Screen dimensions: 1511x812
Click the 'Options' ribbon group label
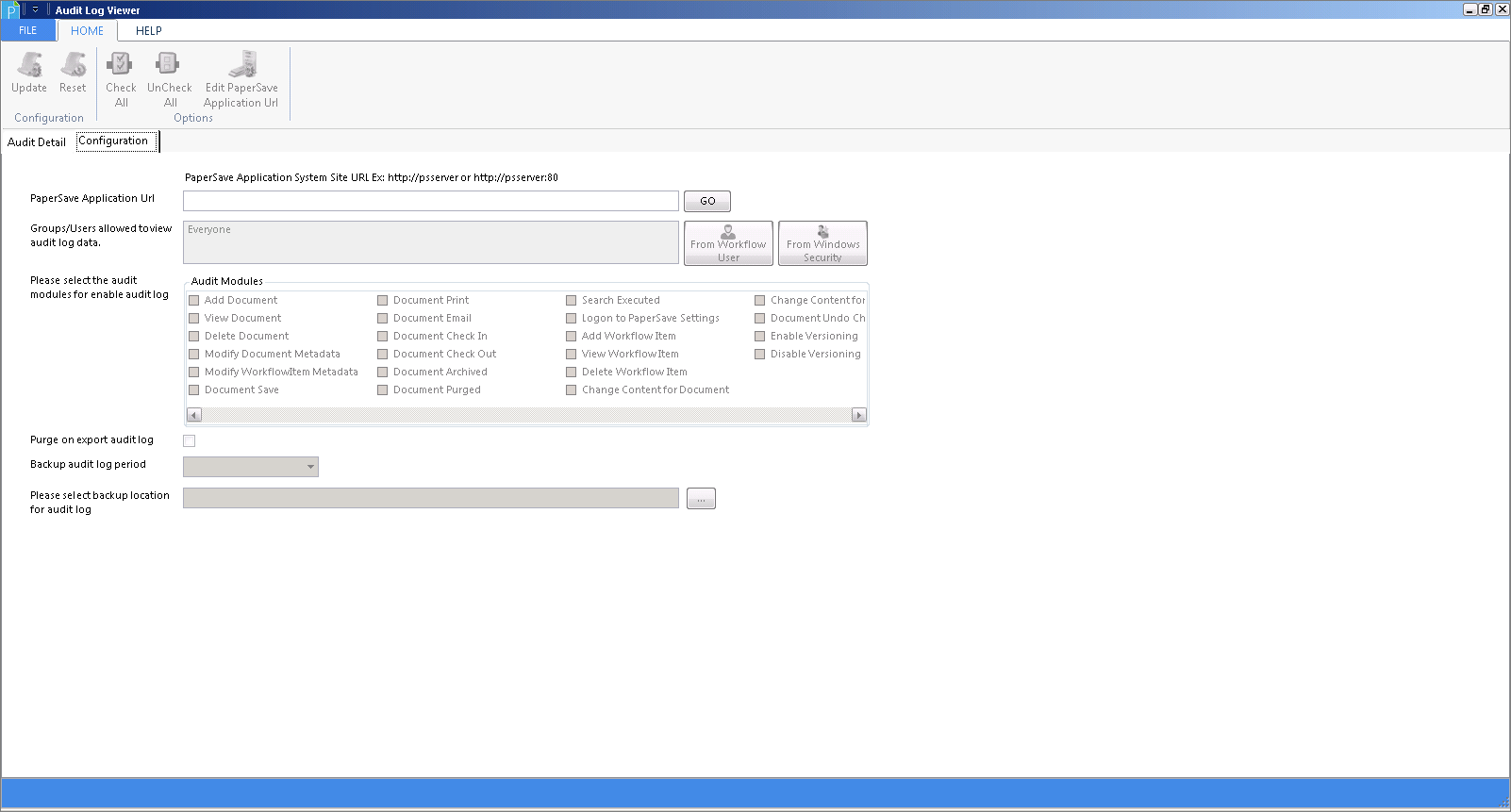(x=193, y=118)
